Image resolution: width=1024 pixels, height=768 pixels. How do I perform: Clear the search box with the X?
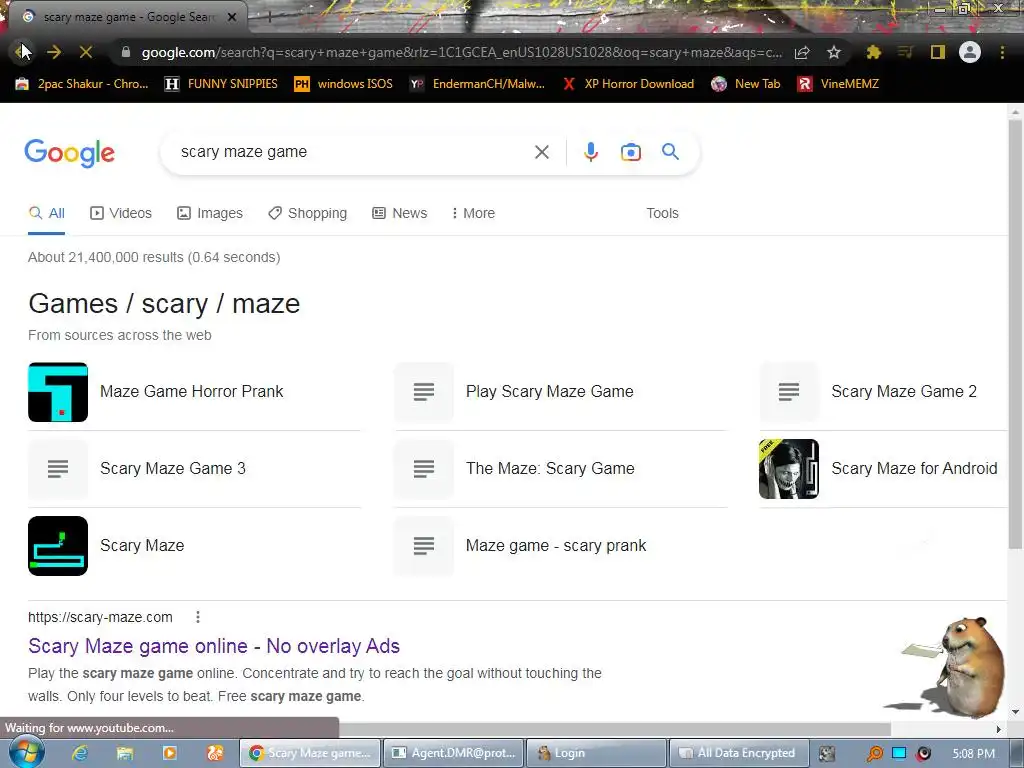[x=541, y=152]
